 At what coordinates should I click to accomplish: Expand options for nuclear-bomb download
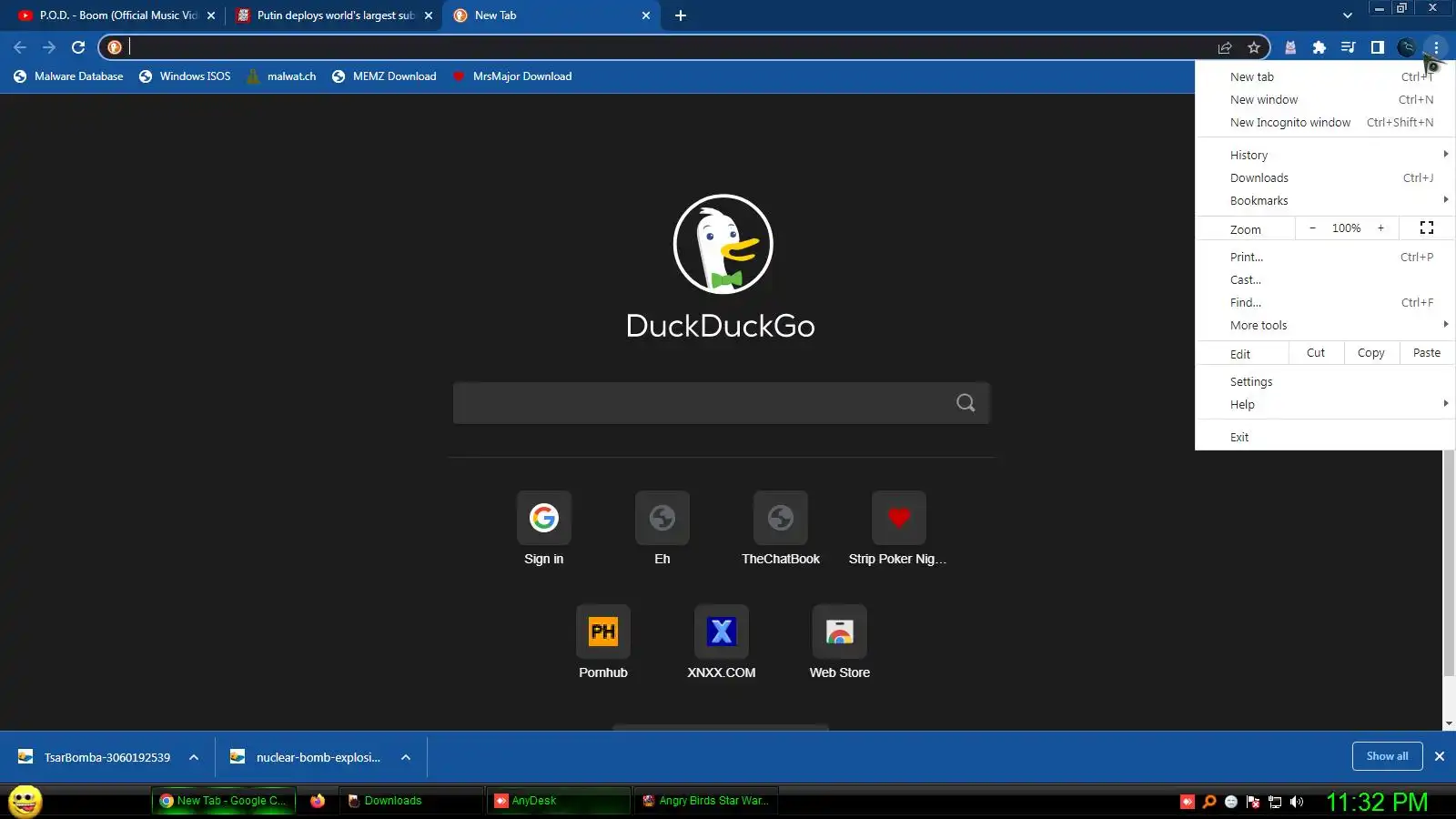pyautogui.click(x=406, y=757)
